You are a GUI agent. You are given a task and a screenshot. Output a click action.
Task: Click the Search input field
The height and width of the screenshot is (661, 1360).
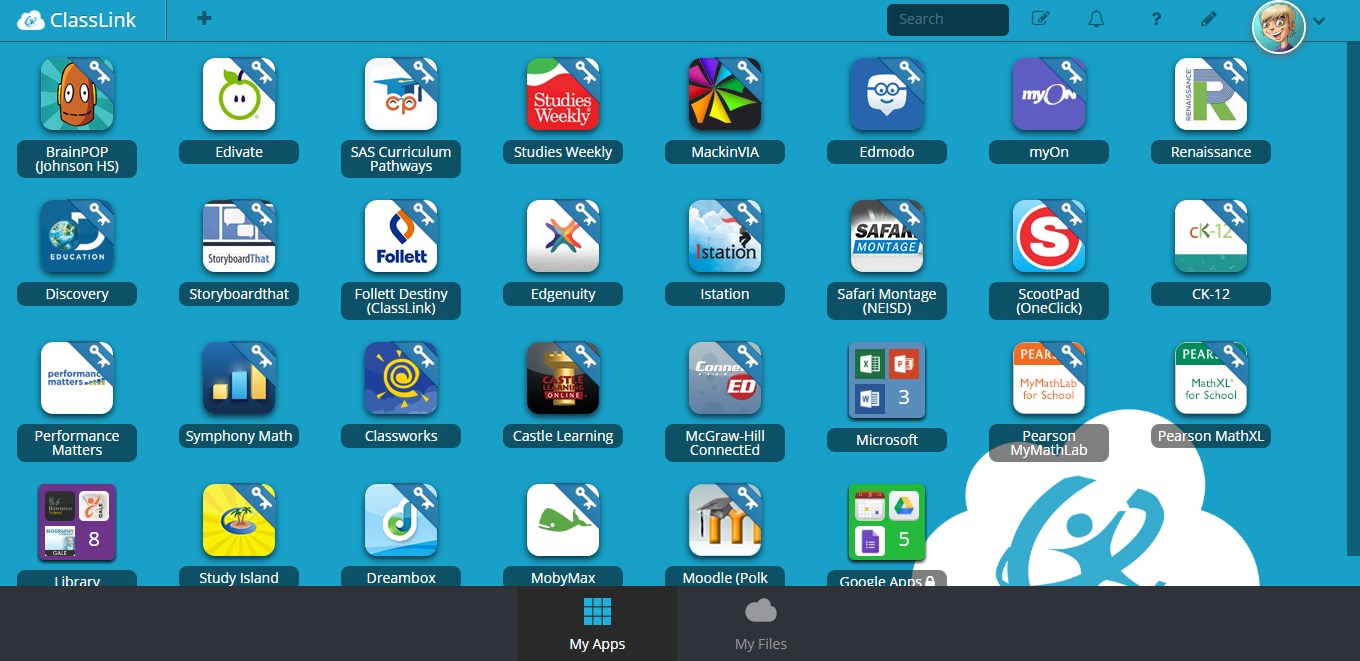pyautogui.click(x=948, y=19)
